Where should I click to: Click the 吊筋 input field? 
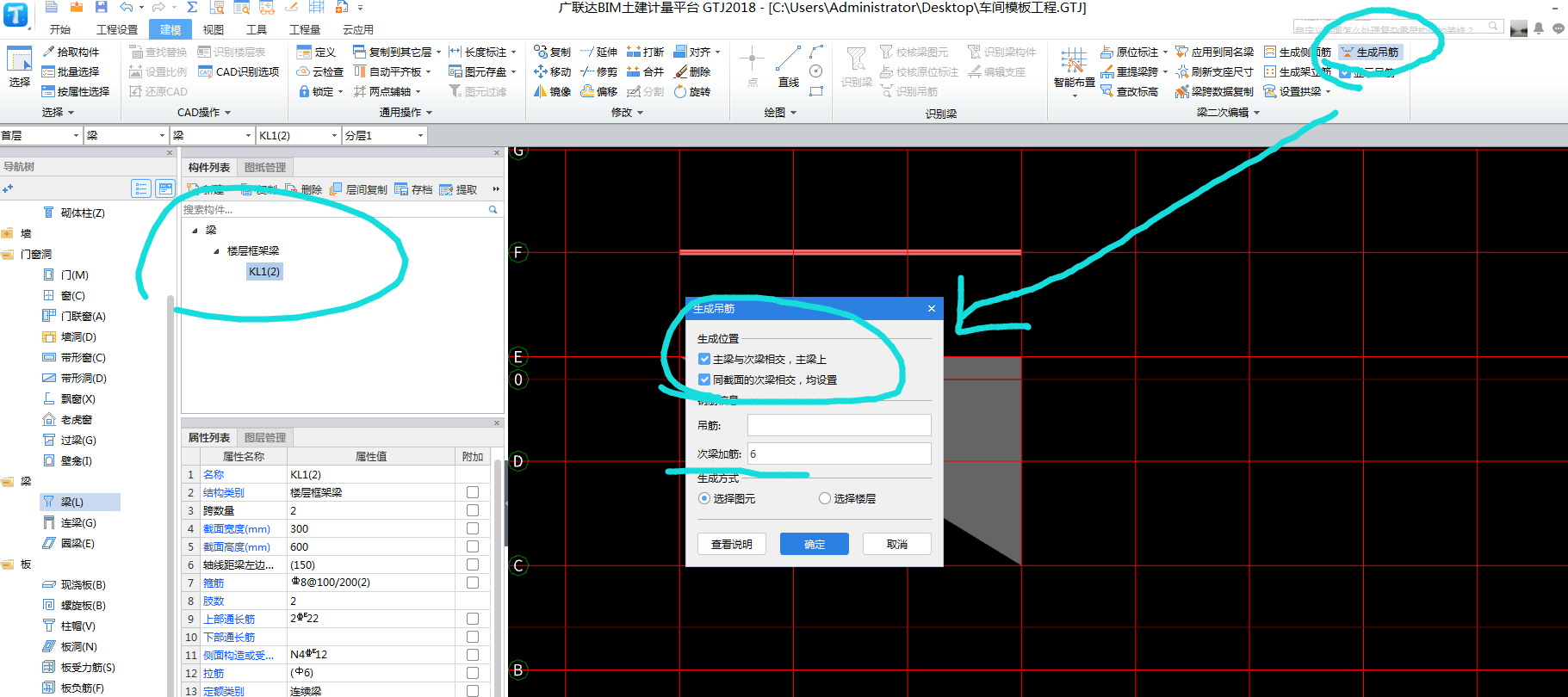pos(840,425)
